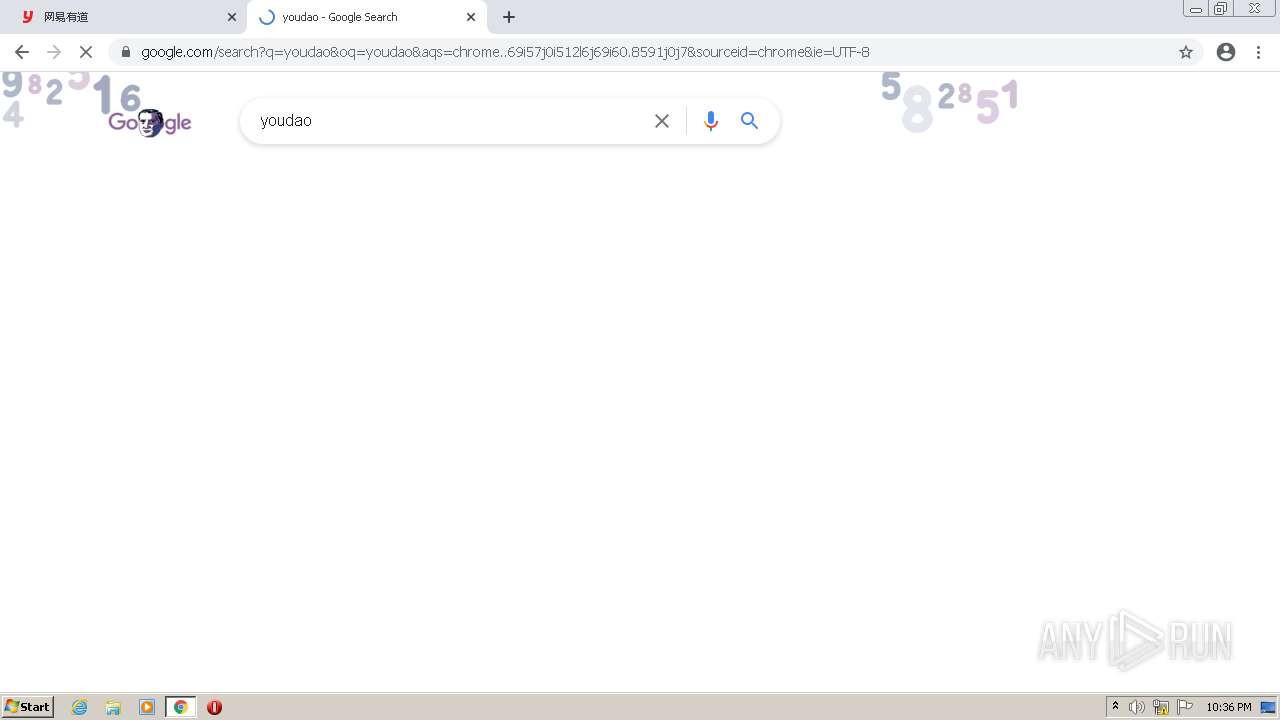The height and width of the screenshot is (720, 1280).
Task: Close the 网易有道 tab
Action: (x=232, y=17)
